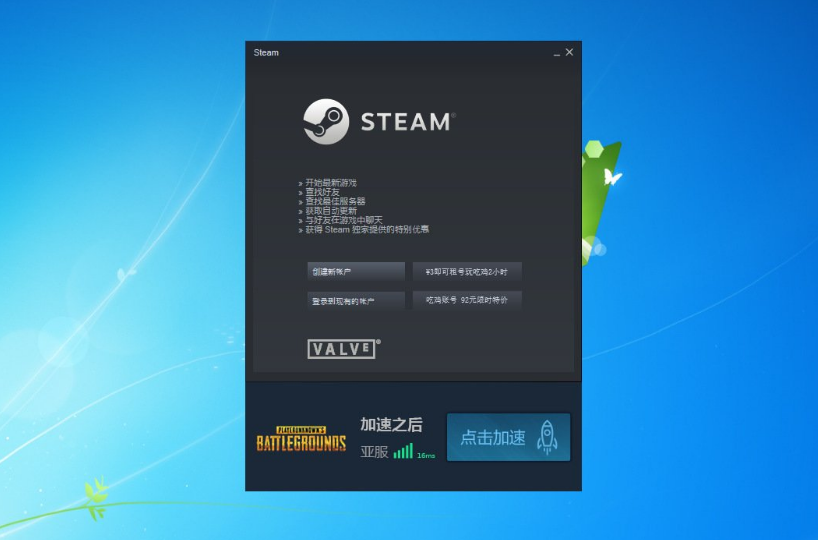
Task: Click the Steam window title text
Action: [266, 53]
